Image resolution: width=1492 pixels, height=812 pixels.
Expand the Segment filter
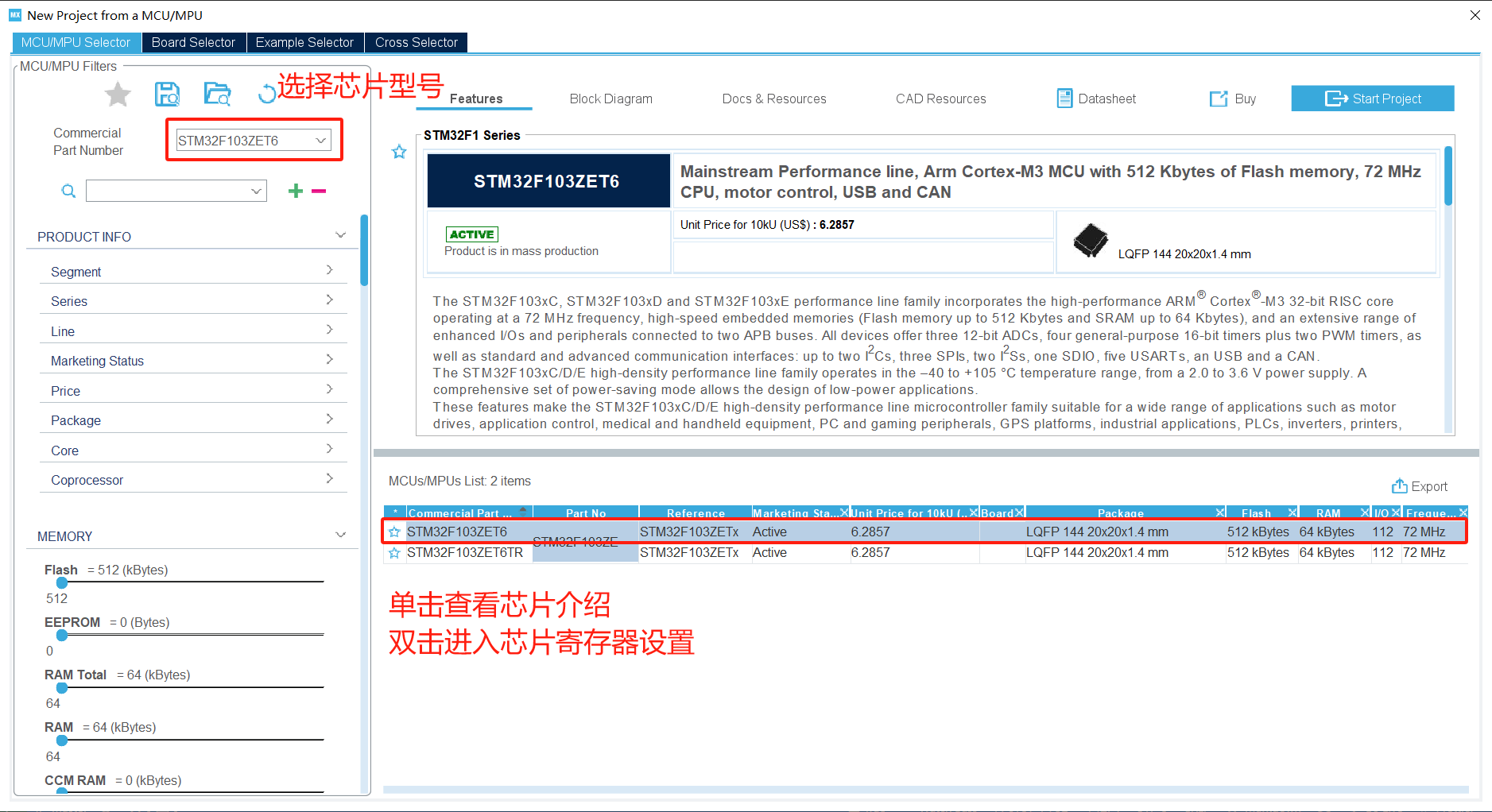(330, 270)
